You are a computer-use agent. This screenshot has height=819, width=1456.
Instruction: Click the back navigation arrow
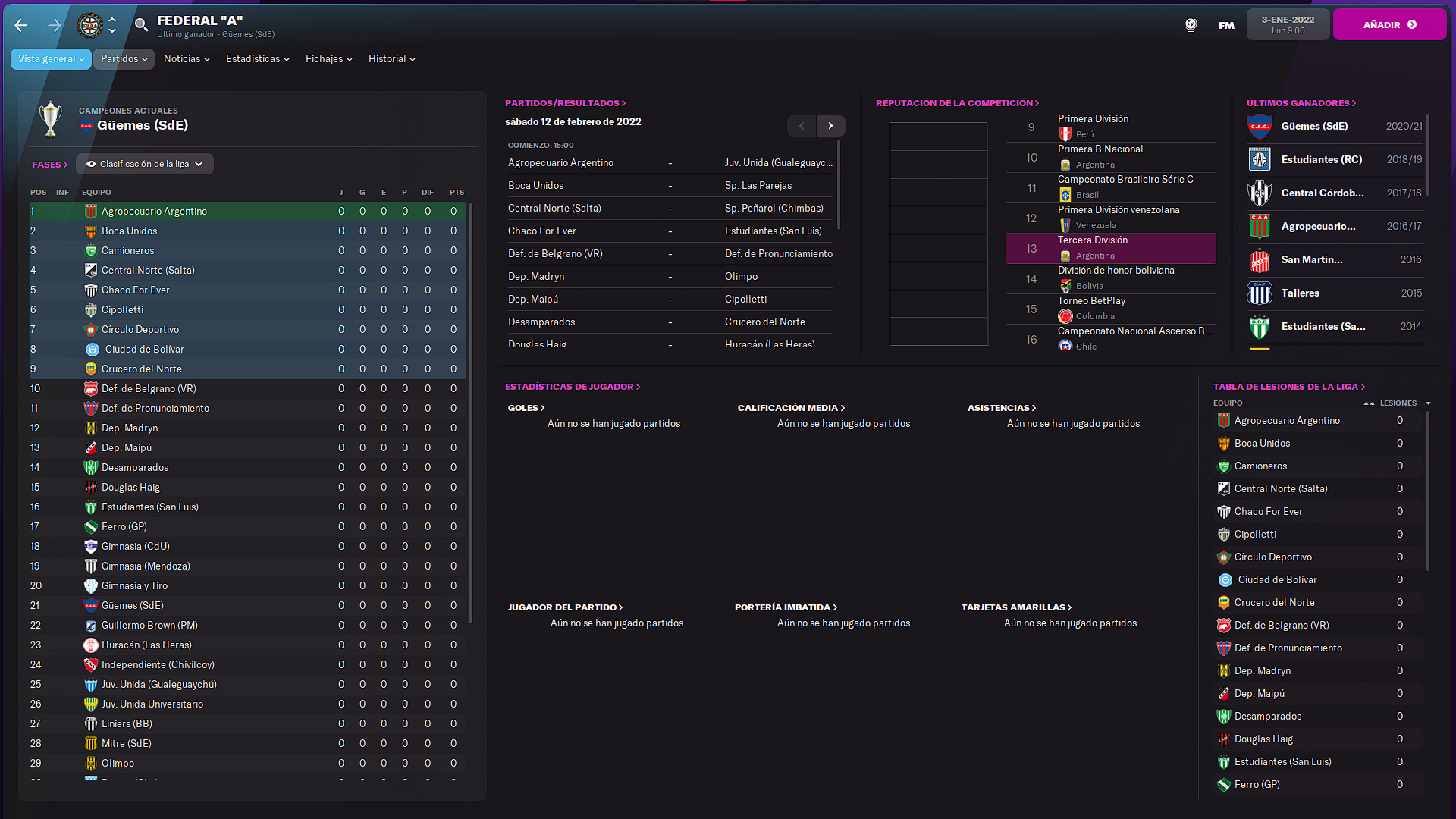pos(21,25)
